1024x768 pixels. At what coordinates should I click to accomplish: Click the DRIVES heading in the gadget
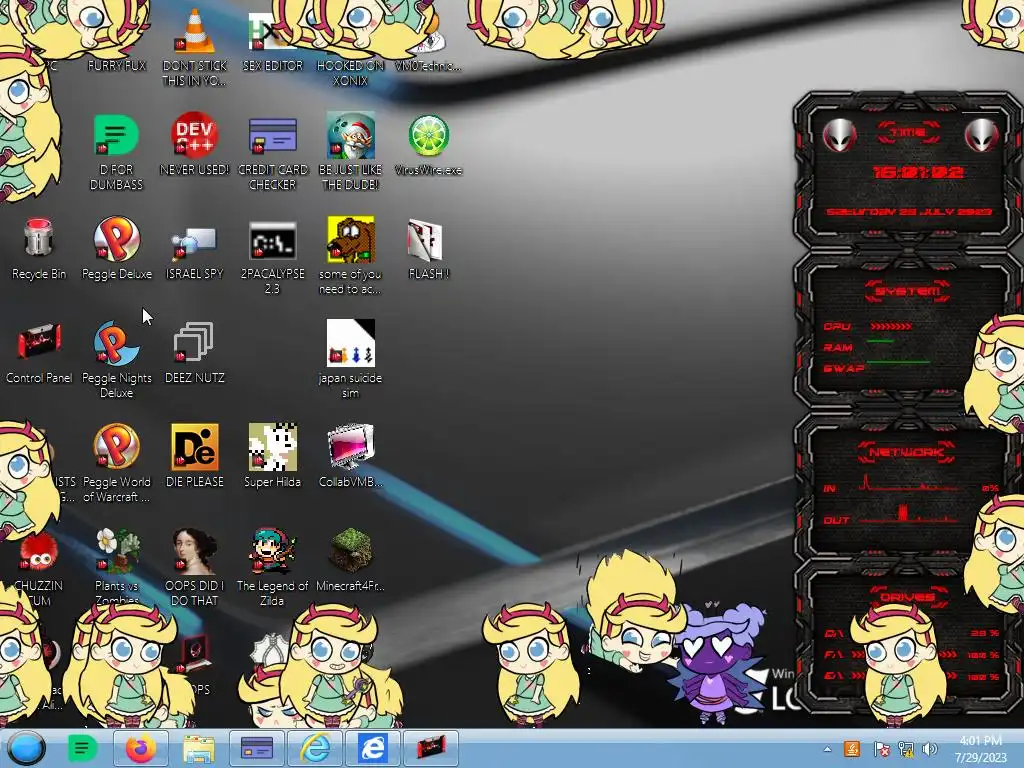coord(908,597)
